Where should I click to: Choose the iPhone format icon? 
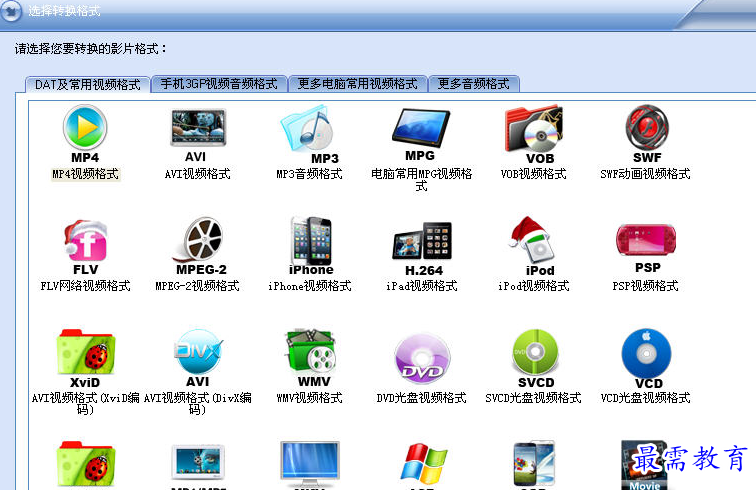pyautogui.click(x=311, y=240)
